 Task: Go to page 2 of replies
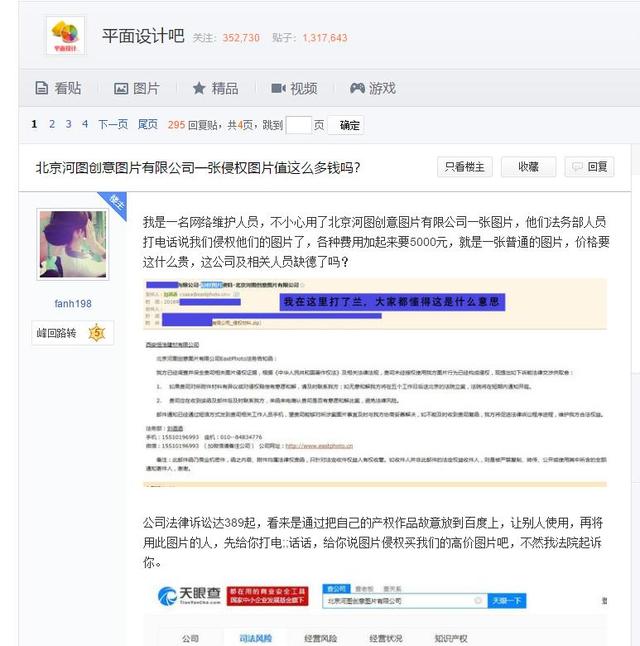tap(52, 124)
